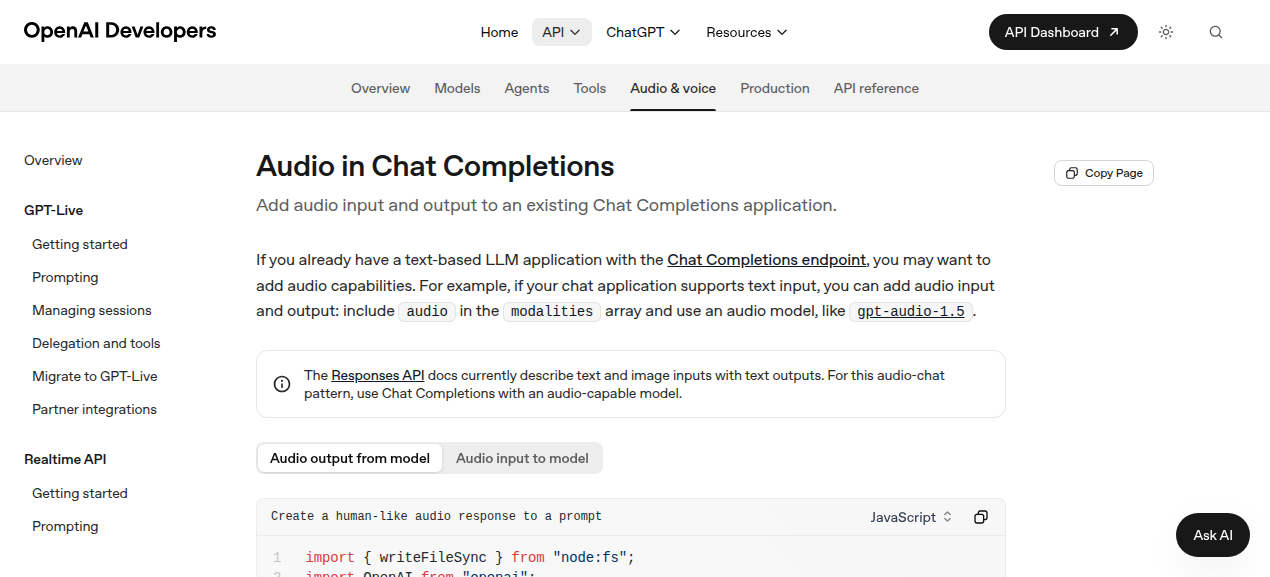Switch to the Overview tab in the sub-navigation bar
This screenshot has width=1270, height=577.
point(381,88)
